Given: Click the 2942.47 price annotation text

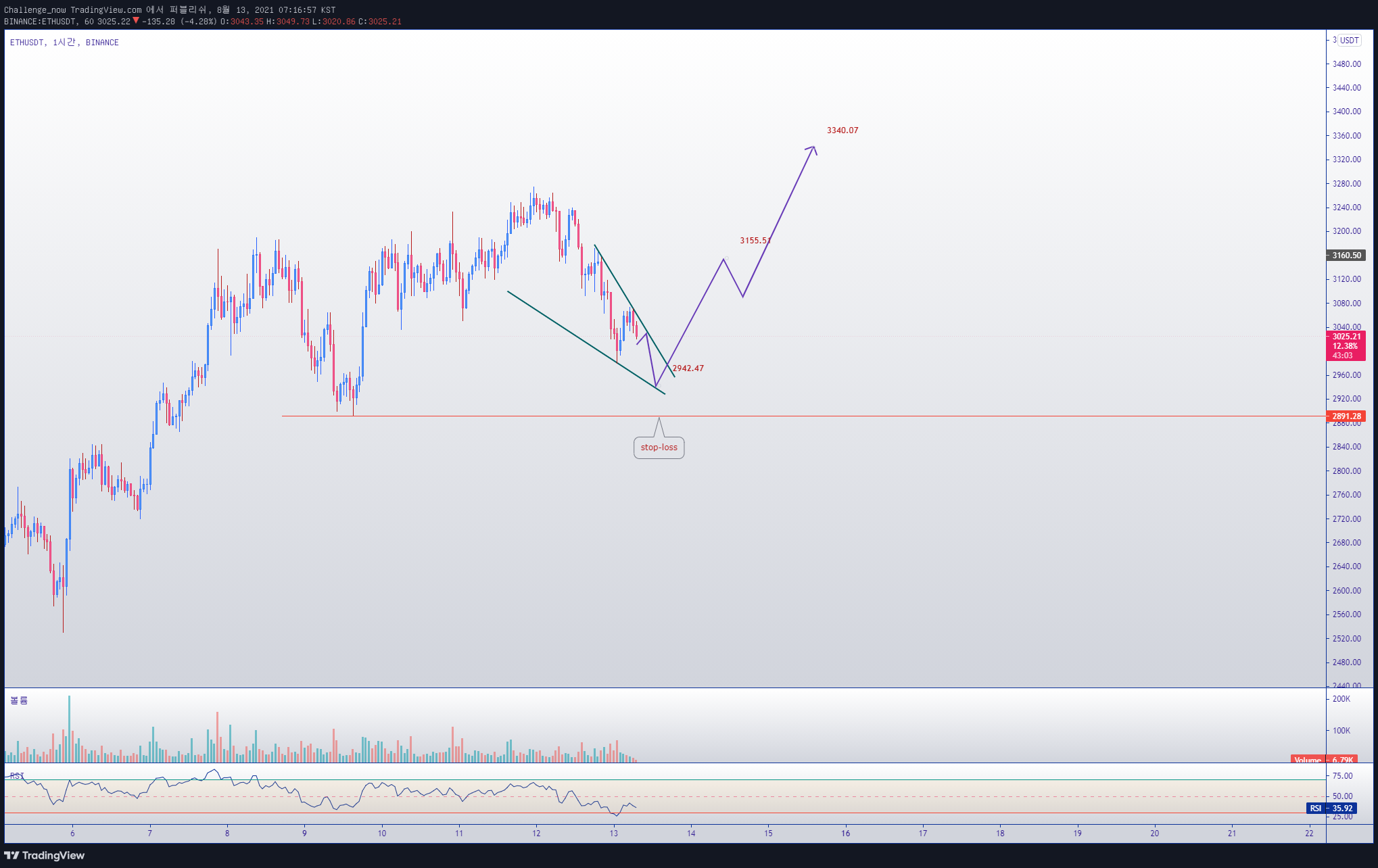Looking at the screenshot, I should (x=688, y=368).
